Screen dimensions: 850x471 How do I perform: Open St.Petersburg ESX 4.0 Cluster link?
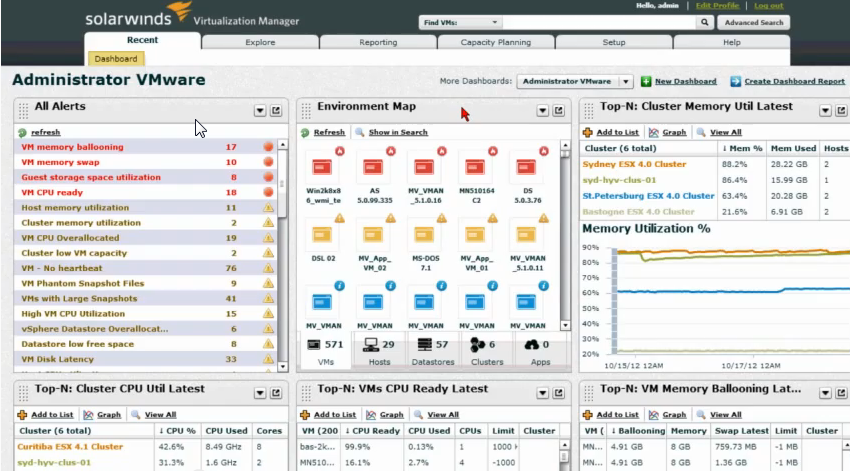648,196
